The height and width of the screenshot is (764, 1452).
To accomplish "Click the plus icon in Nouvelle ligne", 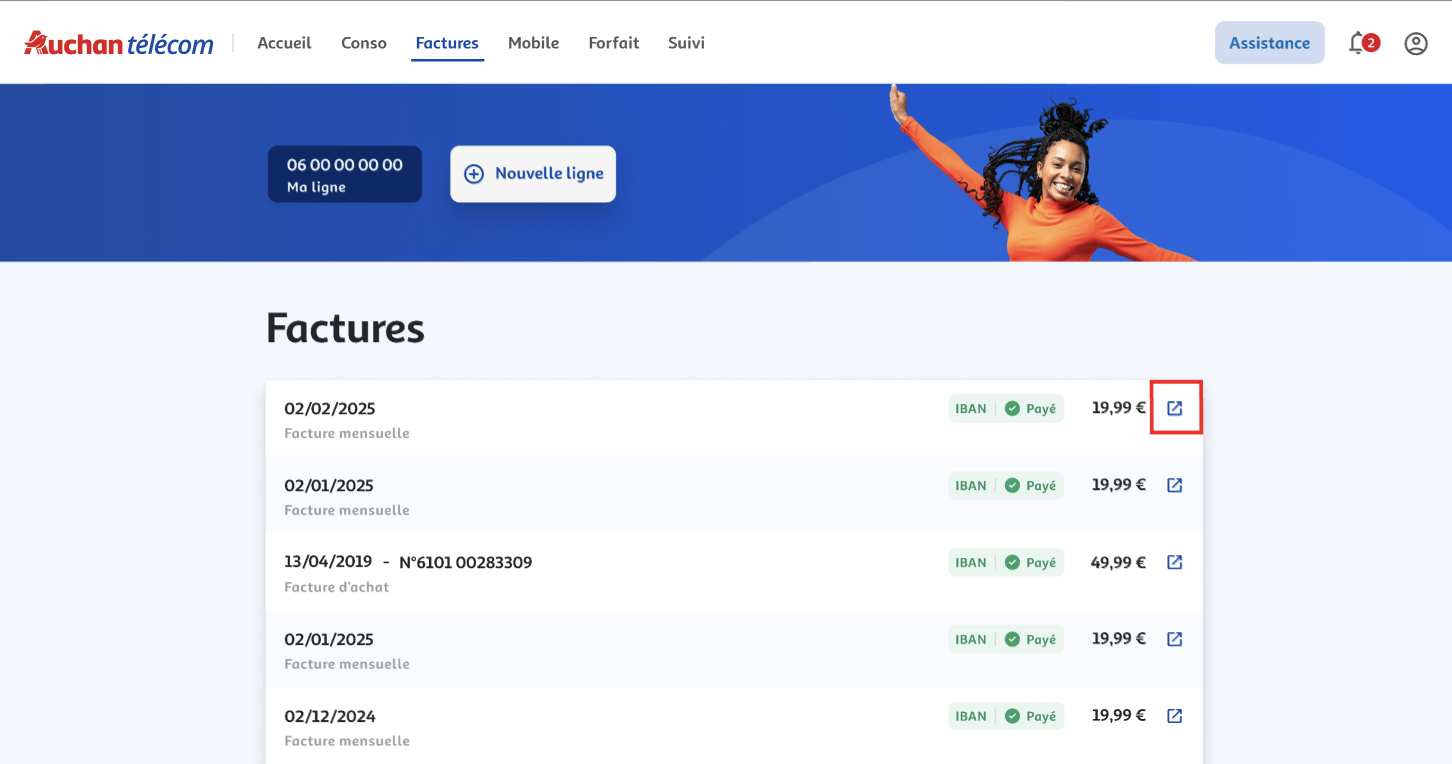I will tap(474, 174).
